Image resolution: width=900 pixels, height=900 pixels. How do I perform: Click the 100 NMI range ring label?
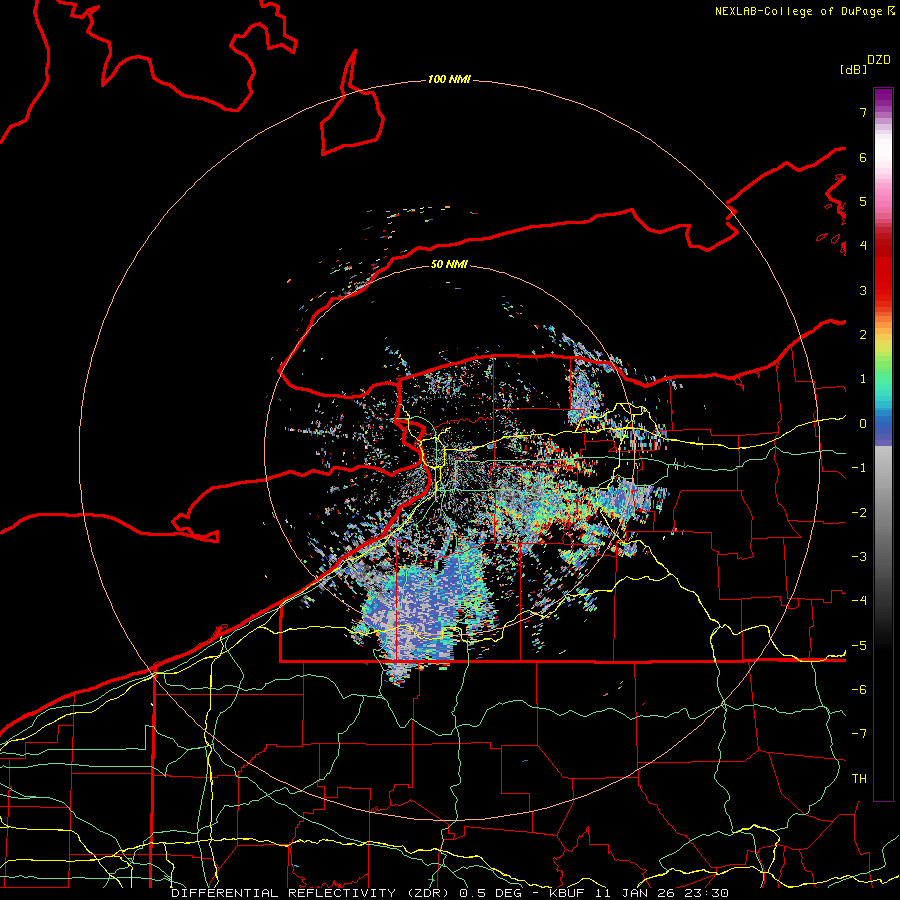tap(449, 79)
